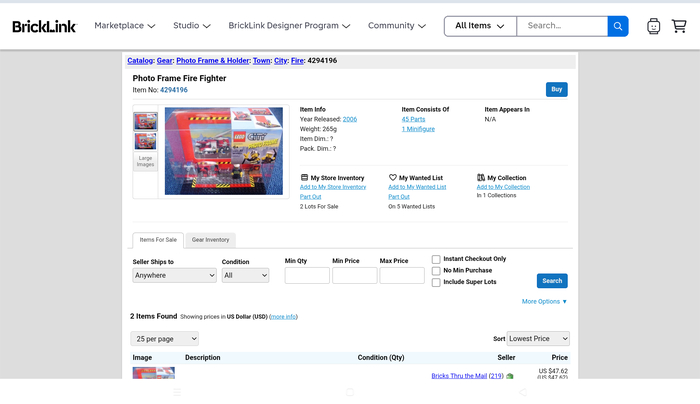Open the Marketplace menu
The width and height of the screenshot is (700, 404).
click(x=125, y=26)
